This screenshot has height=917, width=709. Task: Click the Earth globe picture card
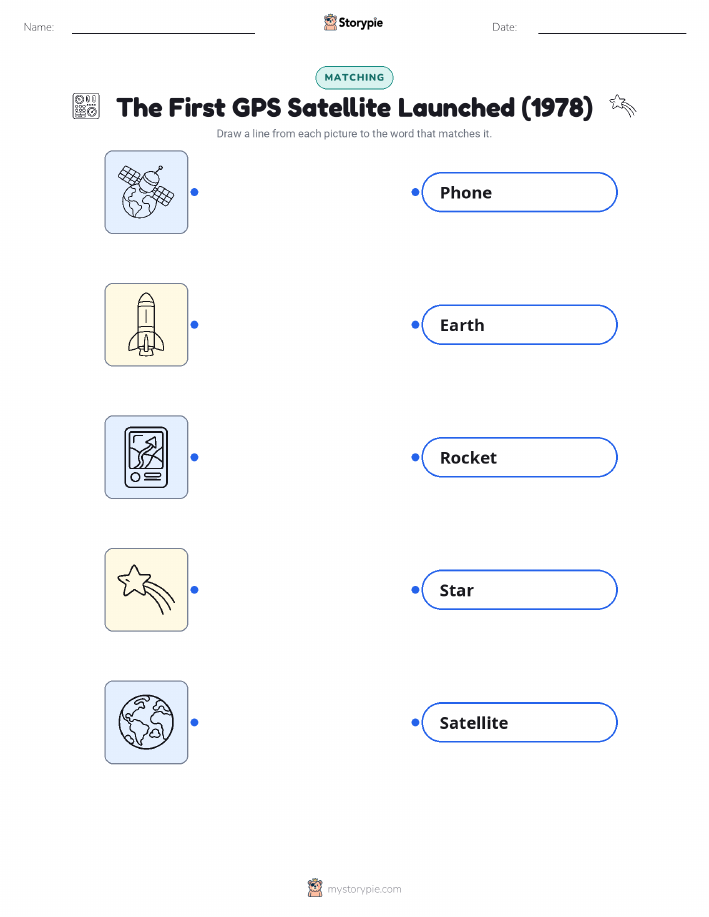146,722
